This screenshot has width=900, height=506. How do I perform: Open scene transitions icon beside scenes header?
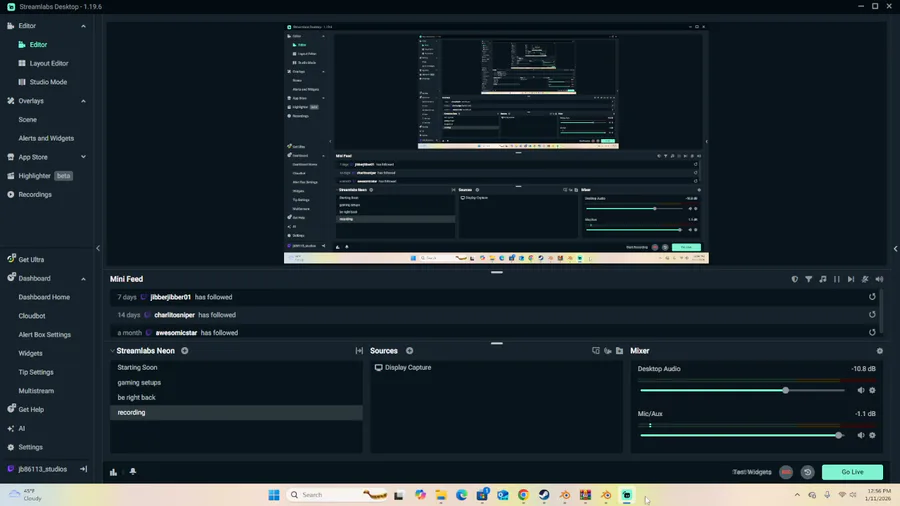(x=359, y=351)
